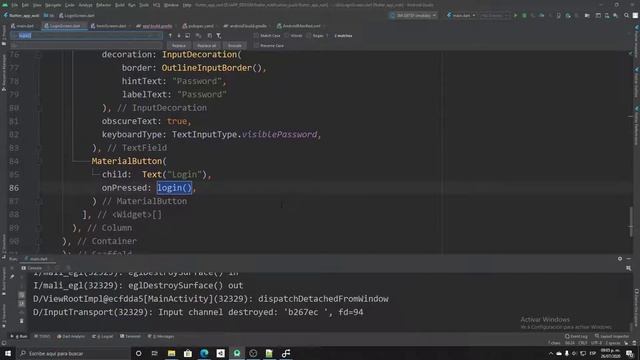
Task: Open Microsoft Edge from the taskbar
Action: (x=204, y=353)
